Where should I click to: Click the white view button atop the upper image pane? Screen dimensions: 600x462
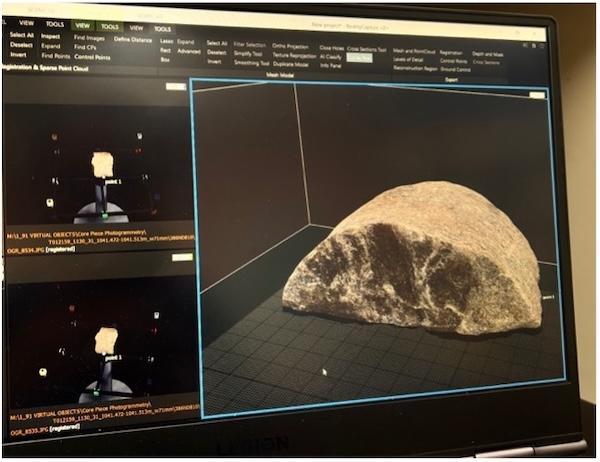click(176, 87)
